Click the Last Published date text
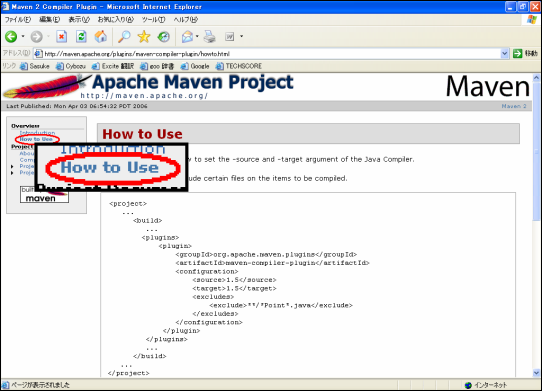Viewport: 542px width, 391px height. tap(77, 106)
